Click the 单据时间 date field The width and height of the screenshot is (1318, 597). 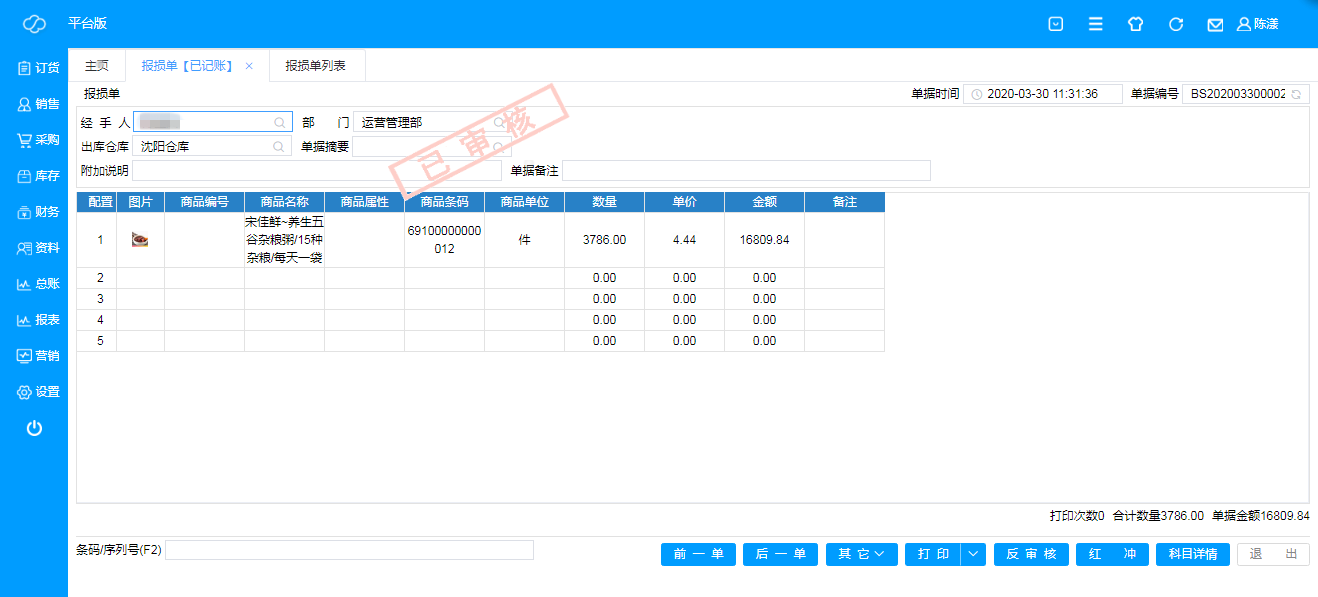click(x=1043, y=94)
